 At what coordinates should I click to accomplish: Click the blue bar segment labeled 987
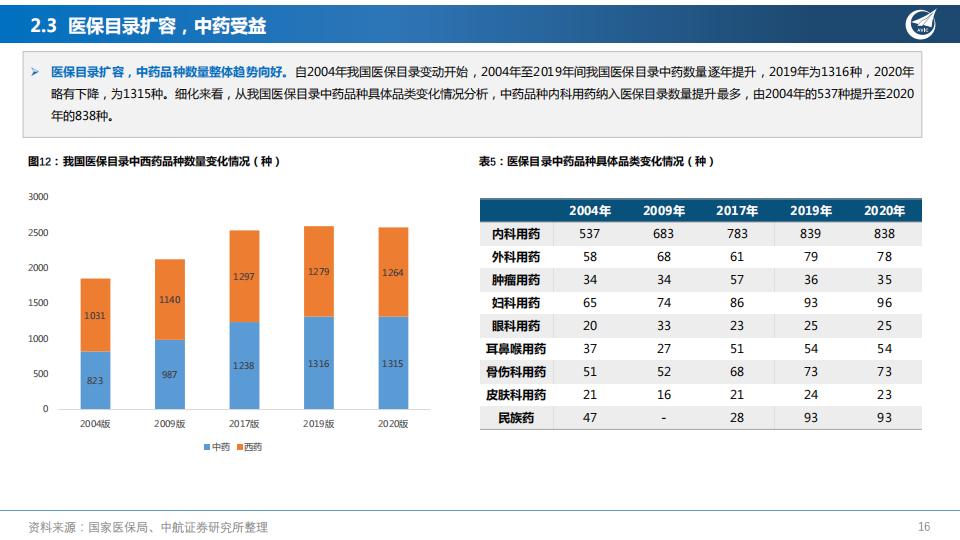click(170, 374)
